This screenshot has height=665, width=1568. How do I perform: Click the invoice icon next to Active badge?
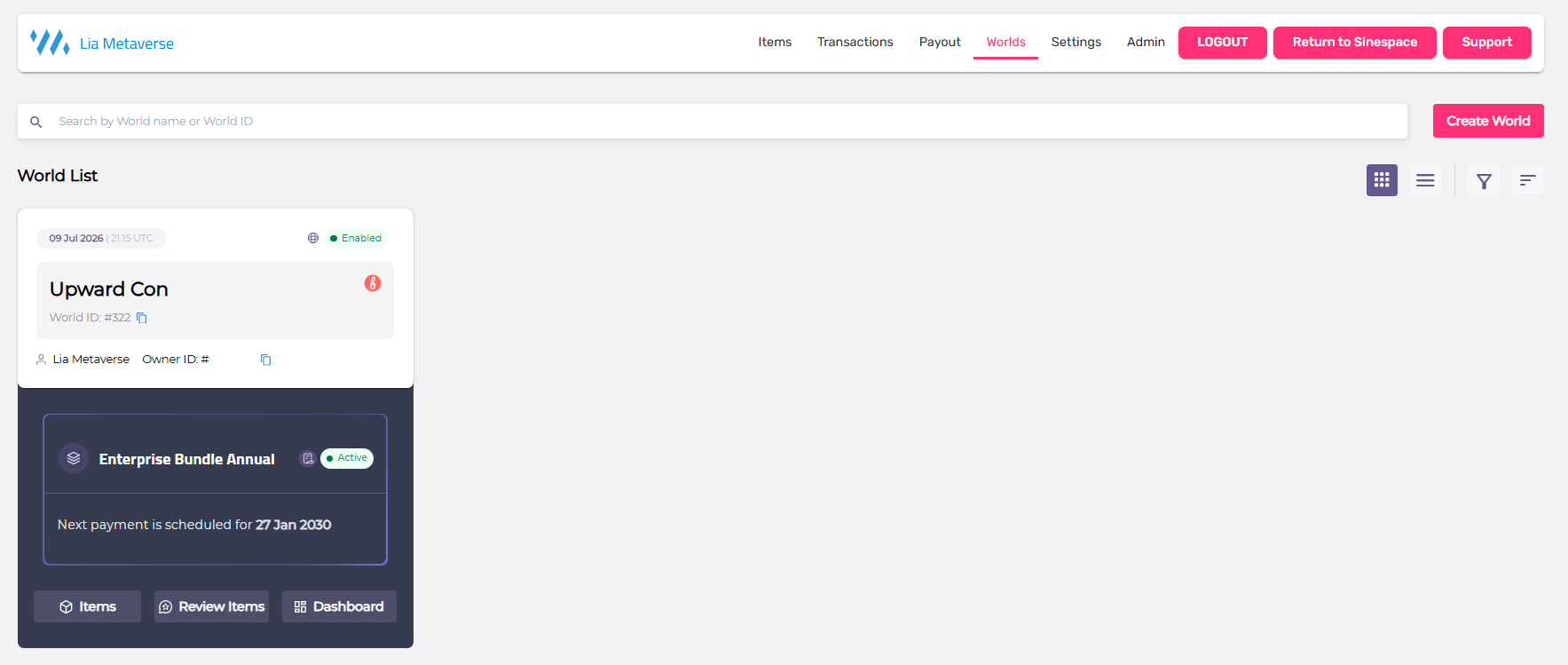tap(308, 458)
